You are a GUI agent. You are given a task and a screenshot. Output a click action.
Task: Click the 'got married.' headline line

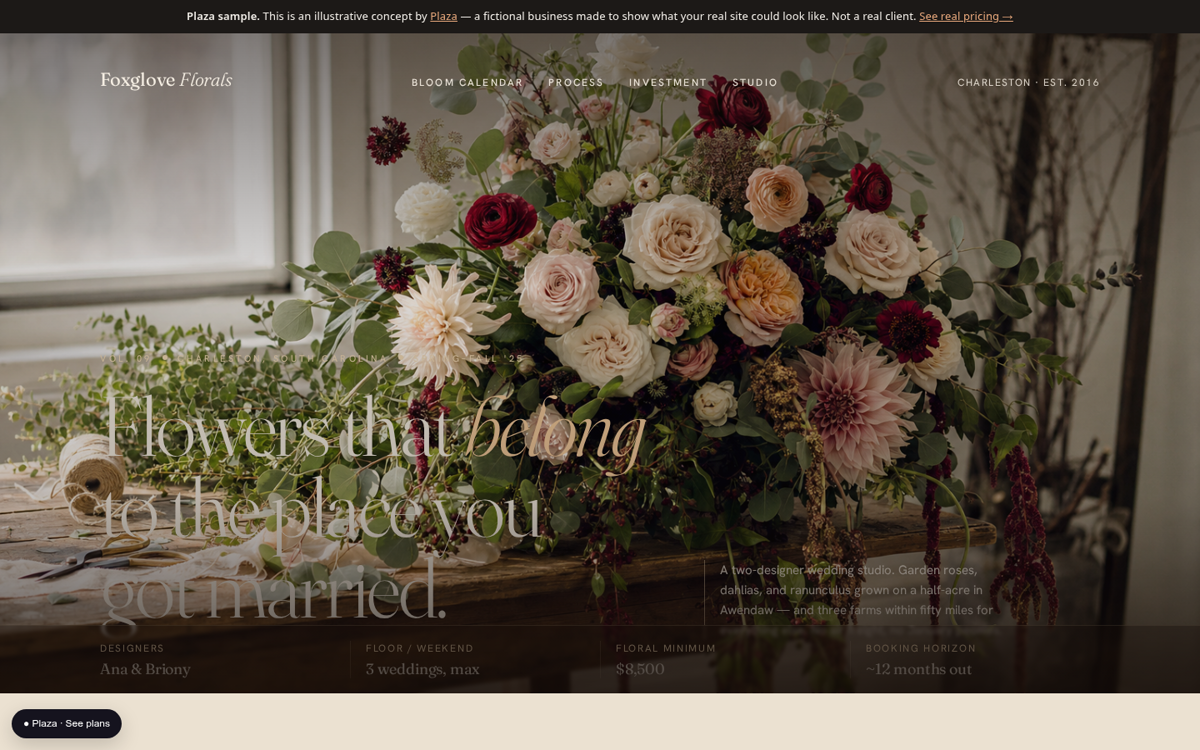274,592
